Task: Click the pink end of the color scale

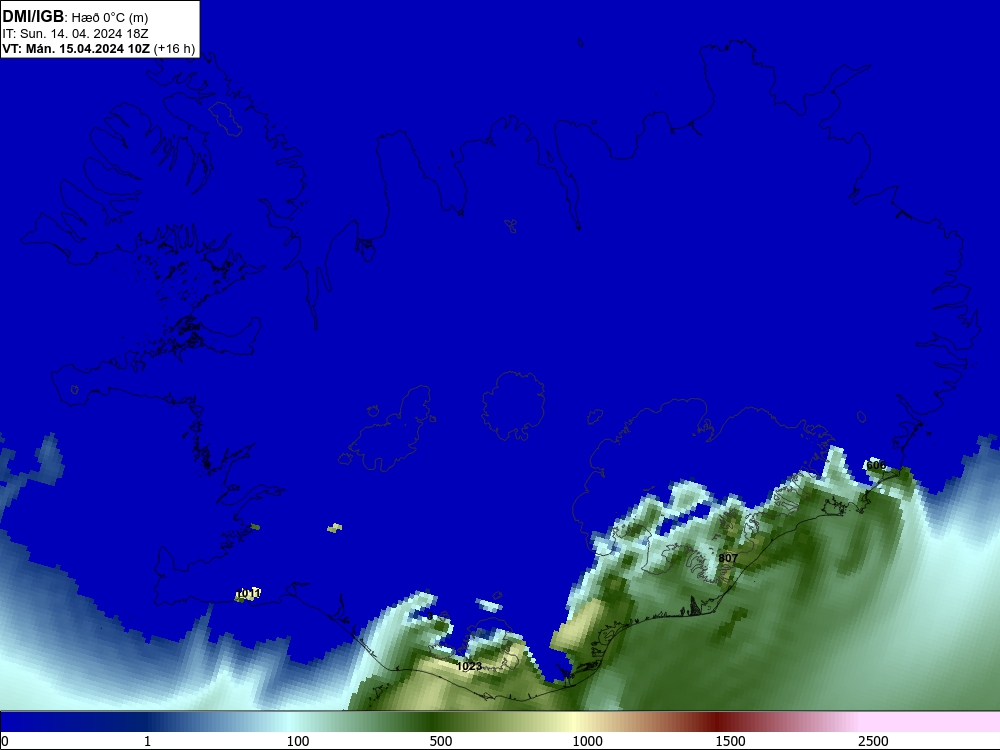Action: point(928,722)
